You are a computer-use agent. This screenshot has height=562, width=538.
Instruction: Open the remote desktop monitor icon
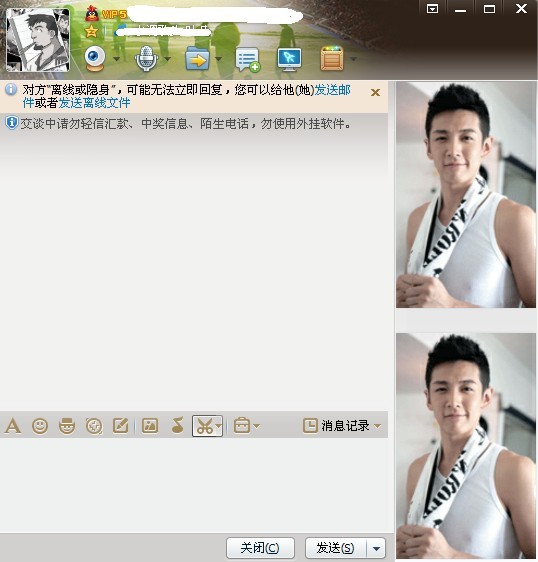click(290, 59)
